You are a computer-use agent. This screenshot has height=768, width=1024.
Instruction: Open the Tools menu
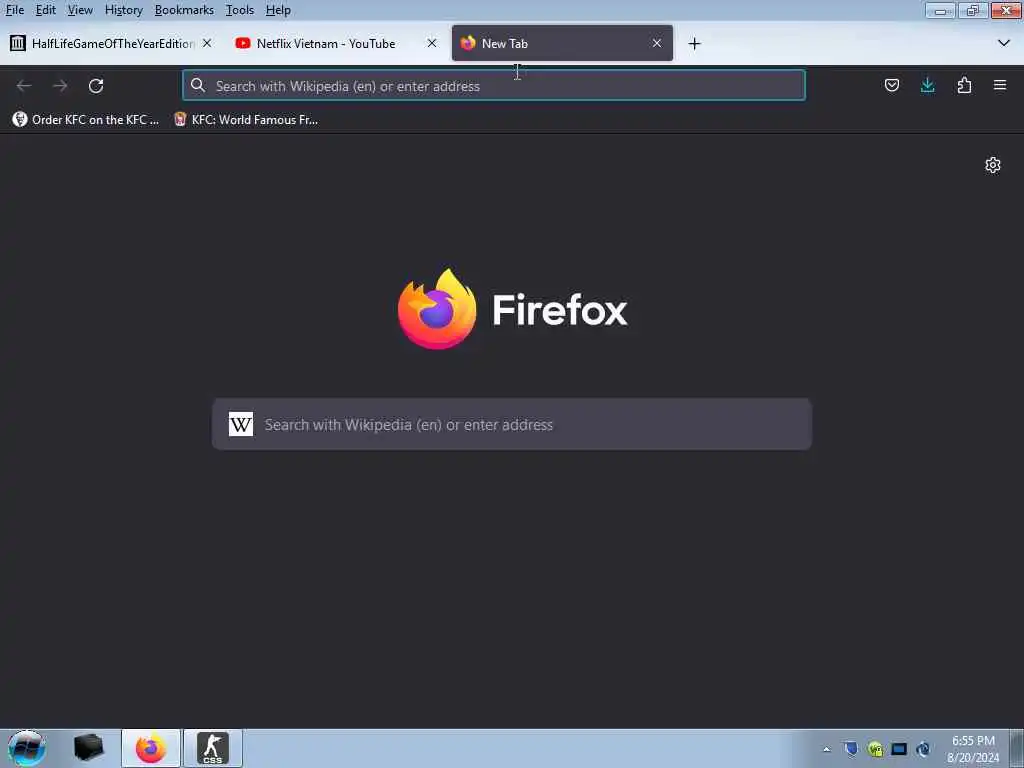click(x=240, y=10)
